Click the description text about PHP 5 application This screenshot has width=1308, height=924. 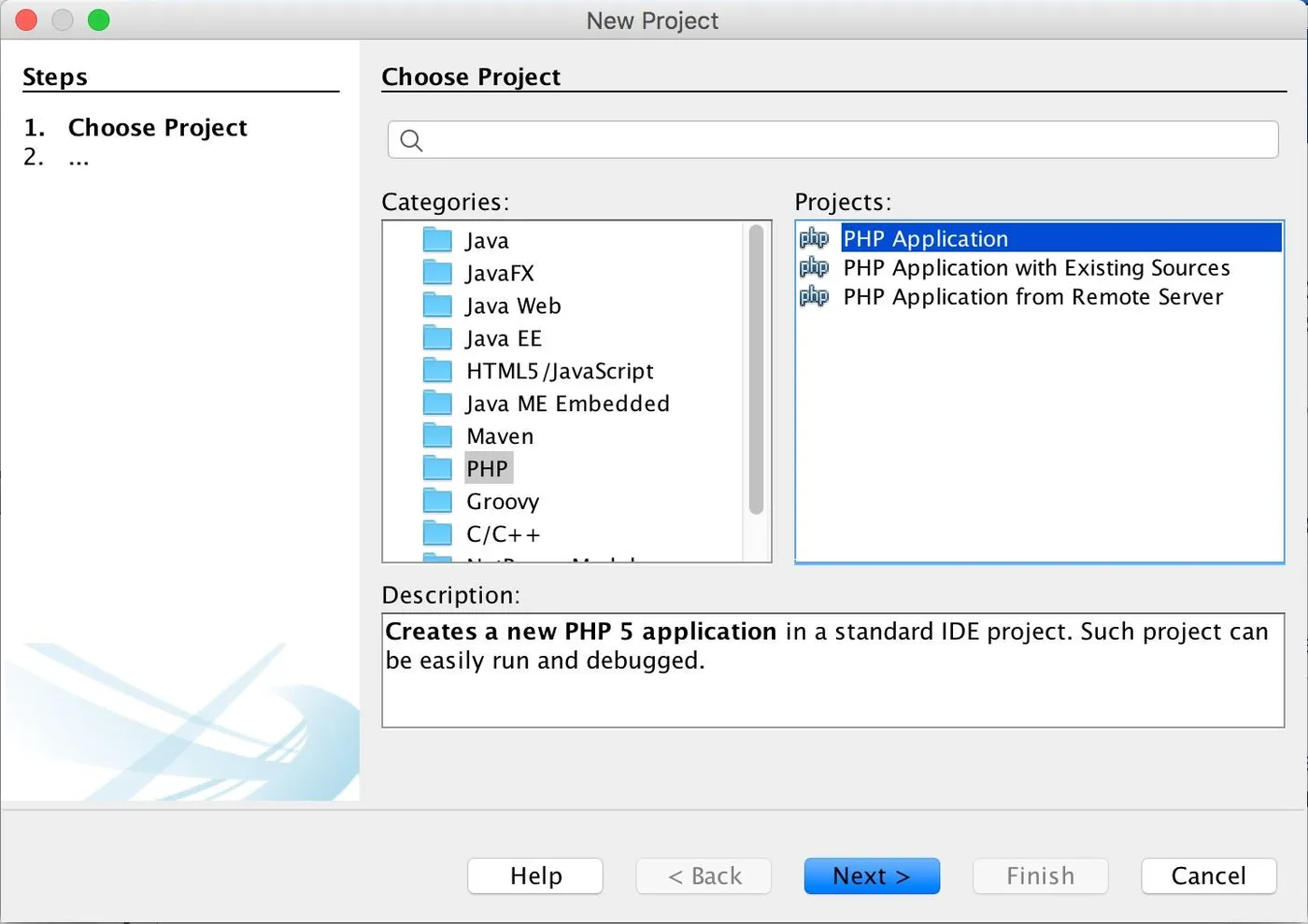point(827,646)
